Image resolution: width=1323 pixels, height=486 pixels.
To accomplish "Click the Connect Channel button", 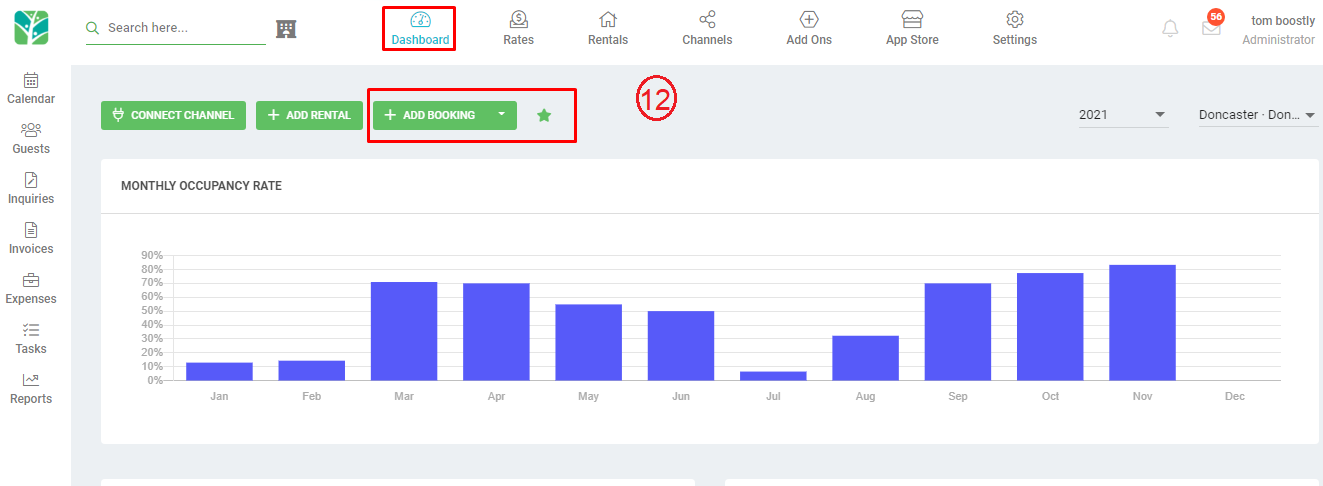I will [173, 115].
